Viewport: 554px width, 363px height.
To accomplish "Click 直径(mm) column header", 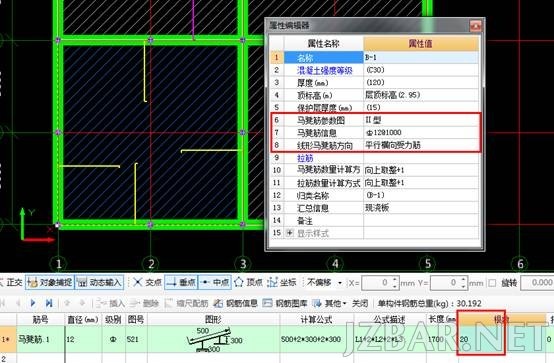I will point(83,320).
